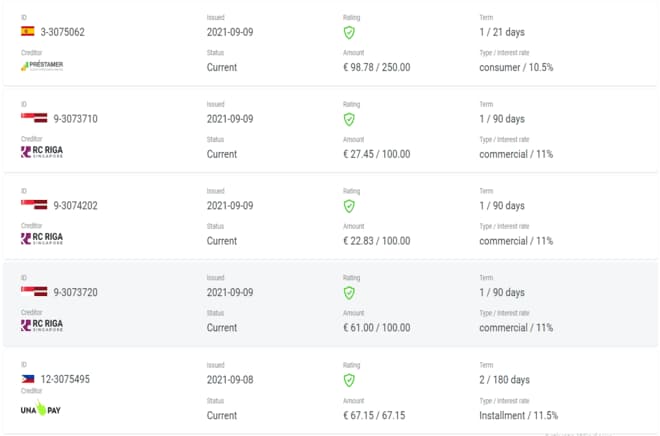
Task: Click the Installment / 11.5% type text
Action: pos(519,415)
